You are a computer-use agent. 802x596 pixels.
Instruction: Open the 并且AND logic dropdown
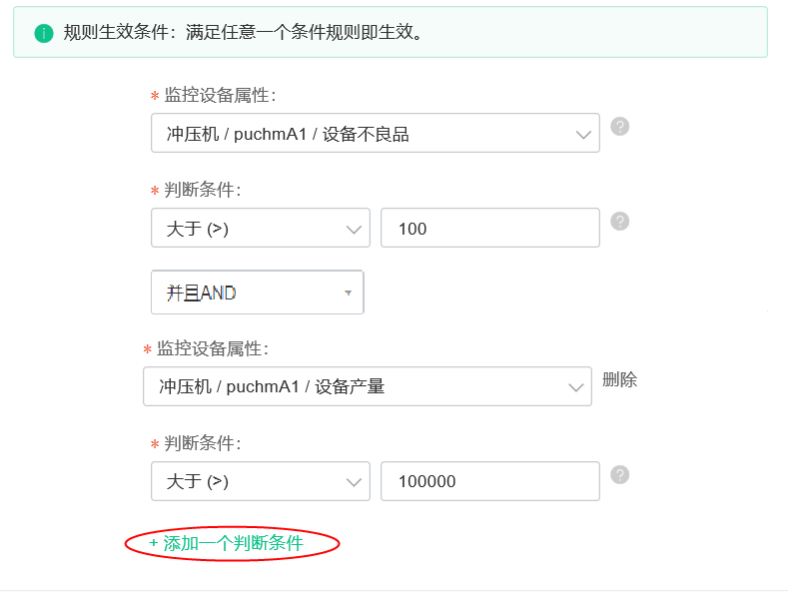[257, 292]
